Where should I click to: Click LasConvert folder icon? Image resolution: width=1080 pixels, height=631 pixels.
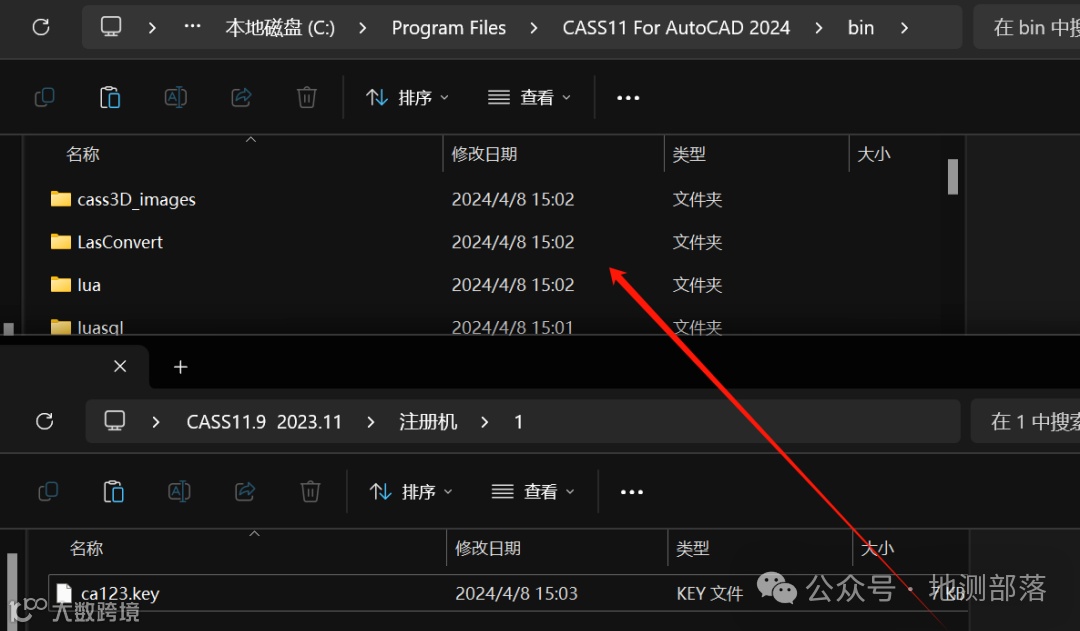point(61,242)
